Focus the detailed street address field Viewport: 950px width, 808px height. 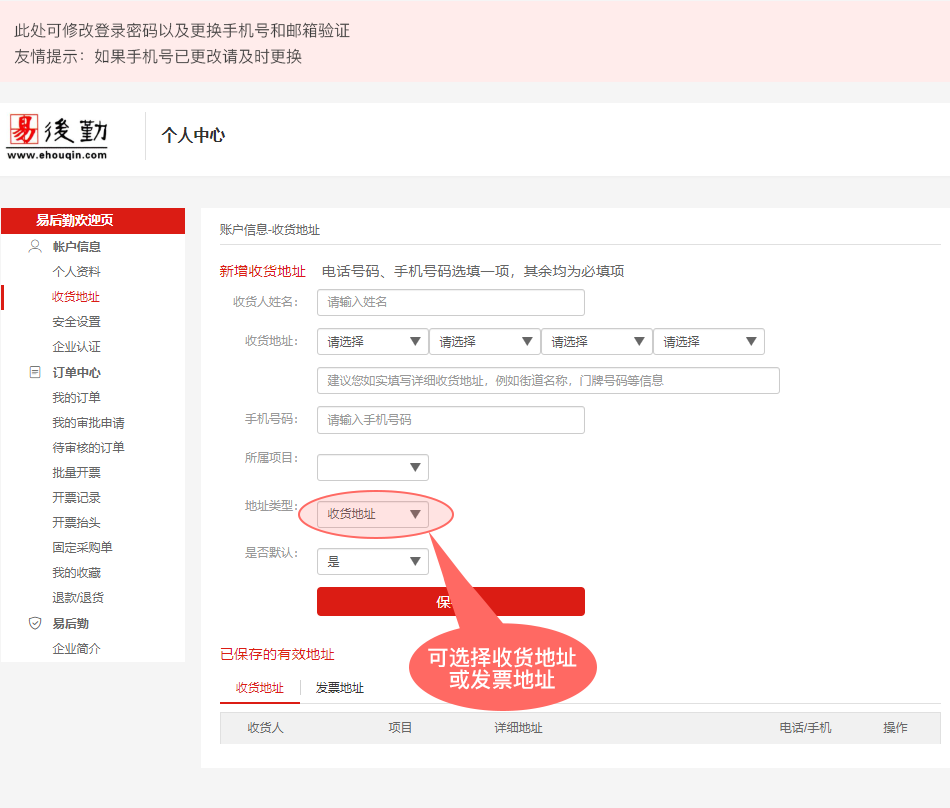(x=548, y=381)
